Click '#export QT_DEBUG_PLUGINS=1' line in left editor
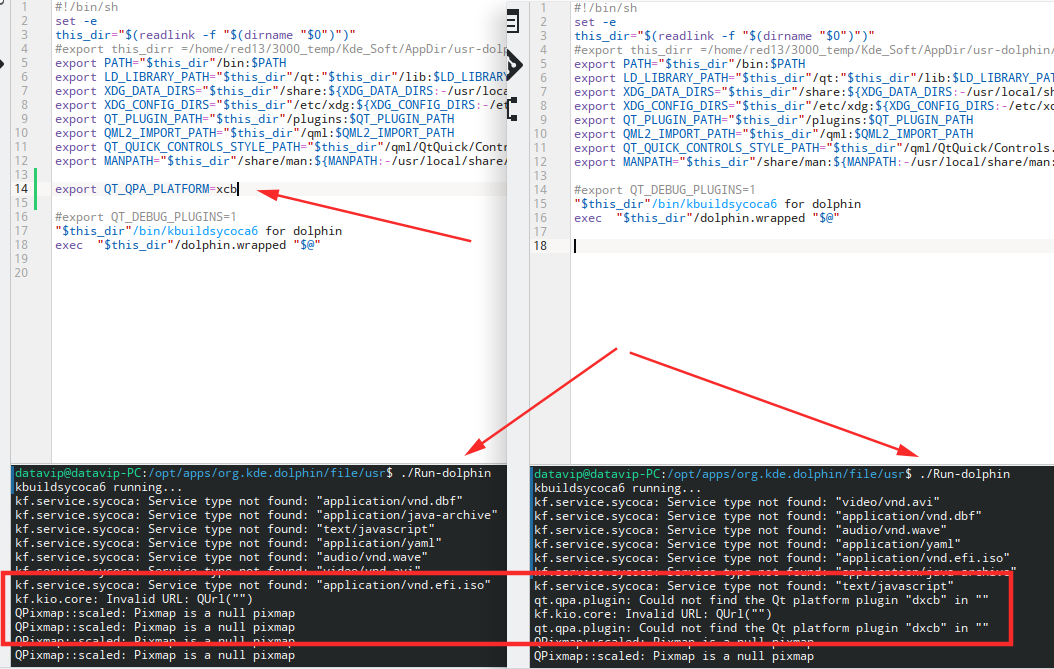The height and width of the screenshot is (669, 1054). 146,217
